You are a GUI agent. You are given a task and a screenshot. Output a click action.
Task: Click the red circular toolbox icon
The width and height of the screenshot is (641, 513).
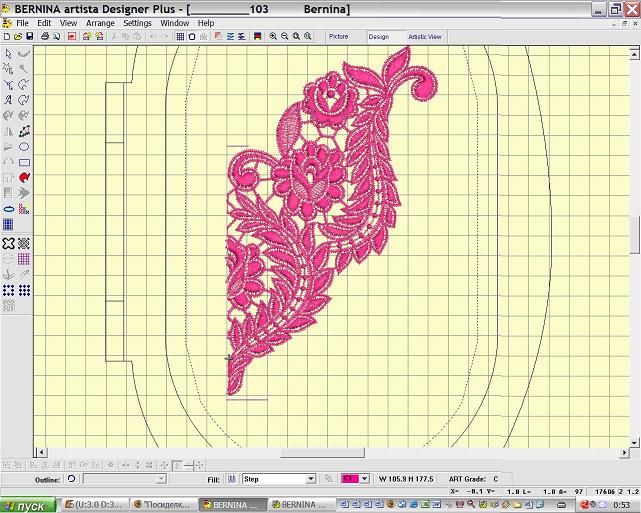point(24,177)
